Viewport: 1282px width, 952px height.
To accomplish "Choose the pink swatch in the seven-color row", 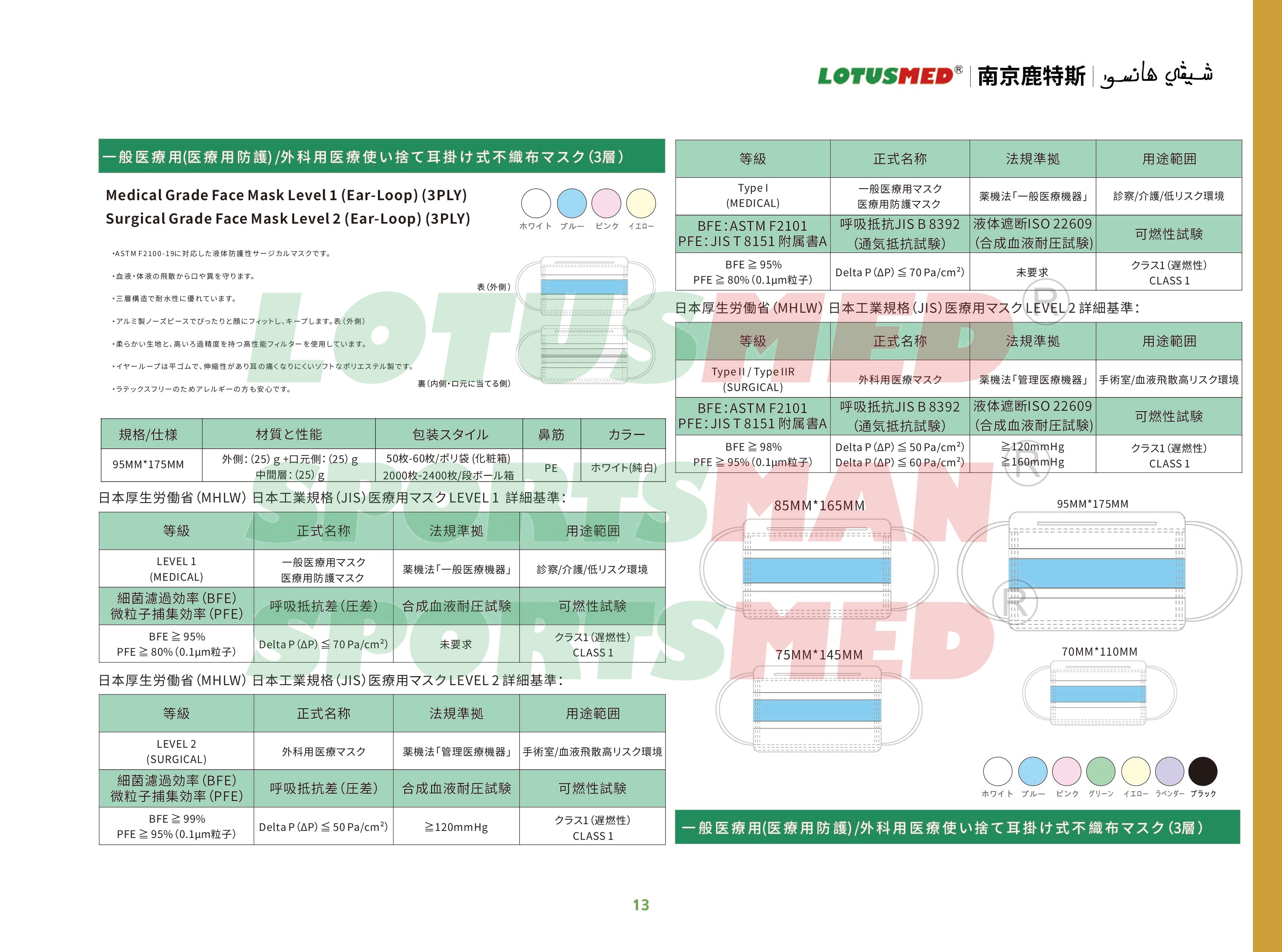I will click(x=1067, y=771).
